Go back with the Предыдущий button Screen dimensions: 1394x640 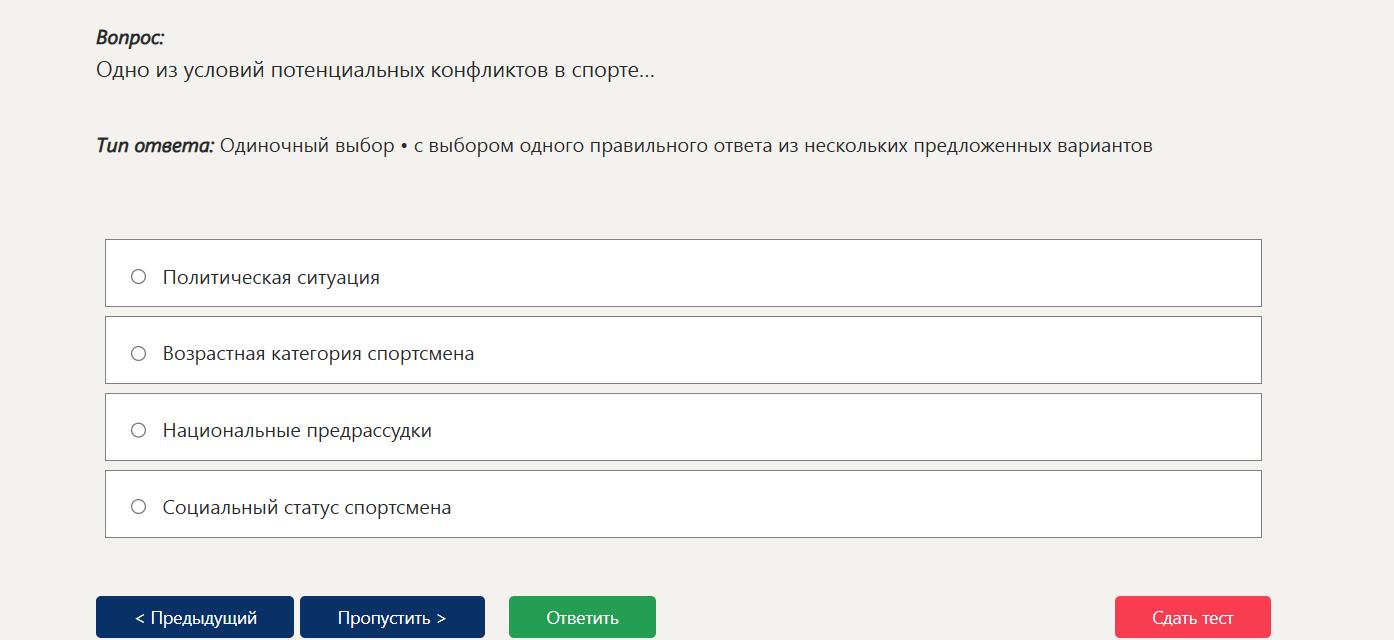[x=195, y=617]
